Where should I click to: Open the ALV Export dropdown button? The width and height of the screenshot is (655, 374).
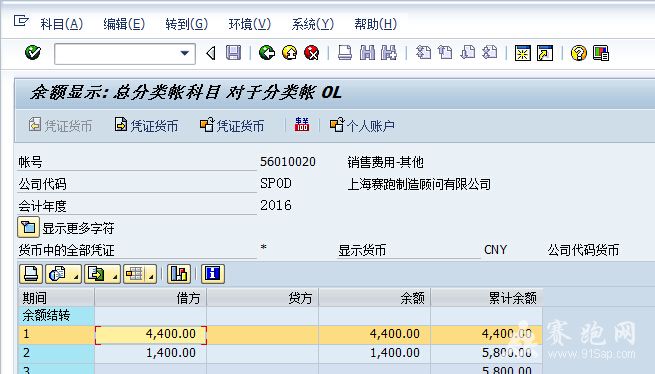click(x=102, y=274)
